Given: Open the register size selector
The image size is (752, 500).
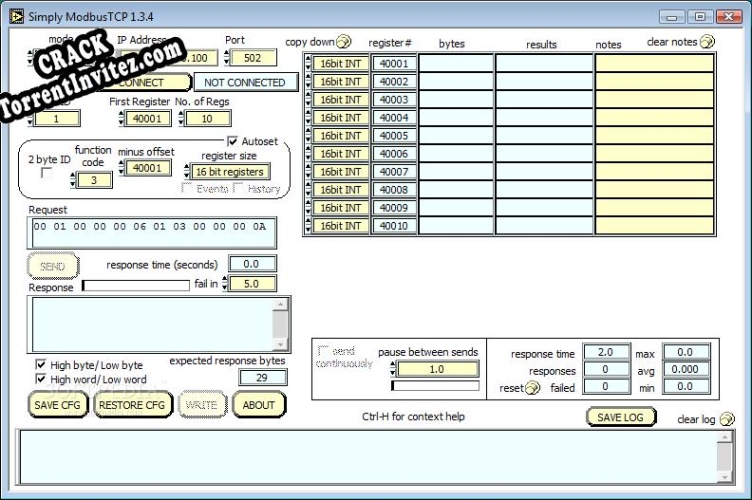Looking at the screenshot, I should [230, 172].
